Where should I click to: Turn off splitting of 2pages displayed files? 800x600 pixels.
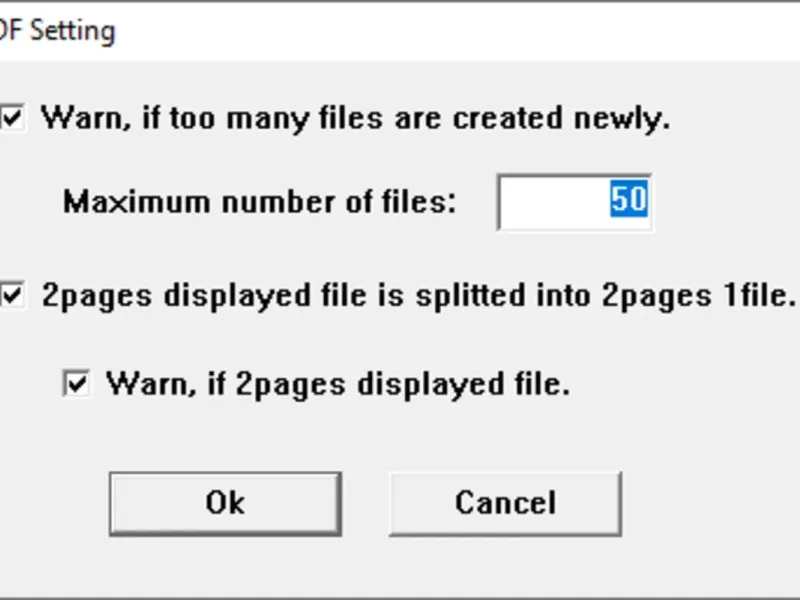coord(12,295)
